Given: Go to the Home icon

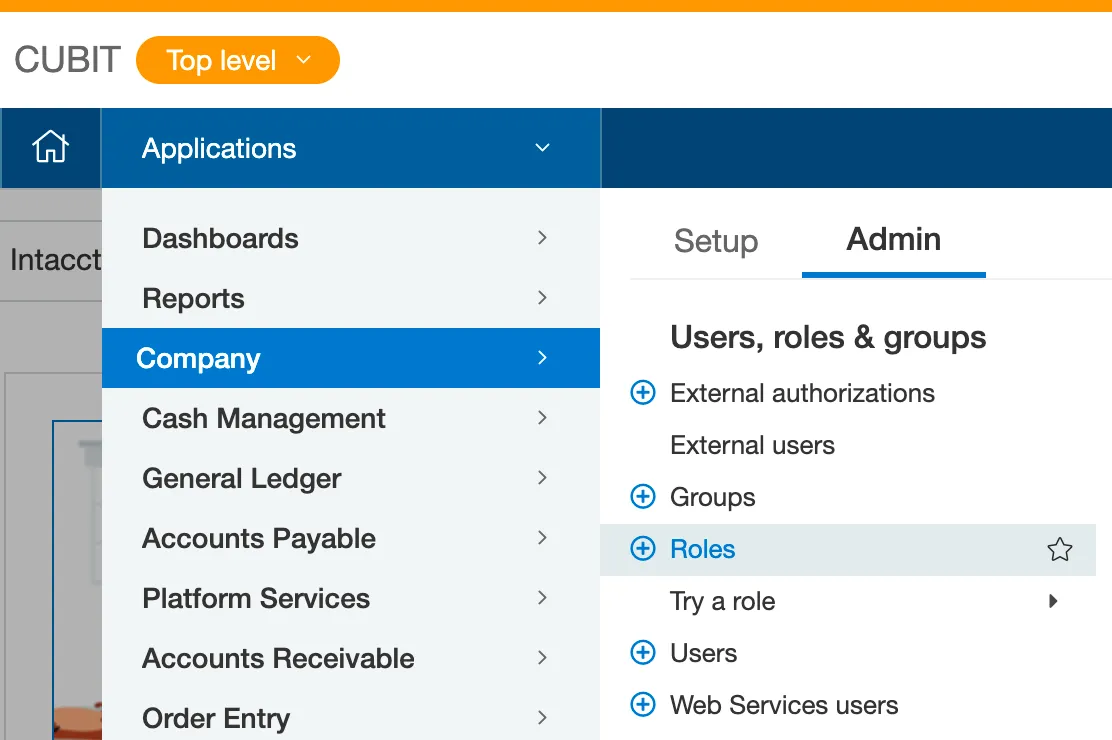Looking at the screenshot, I should coord(50,148).
